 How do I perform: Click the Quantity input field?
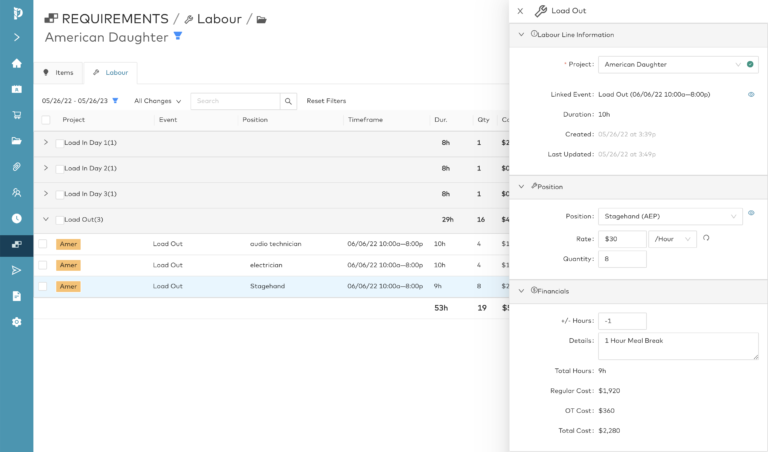622,259
